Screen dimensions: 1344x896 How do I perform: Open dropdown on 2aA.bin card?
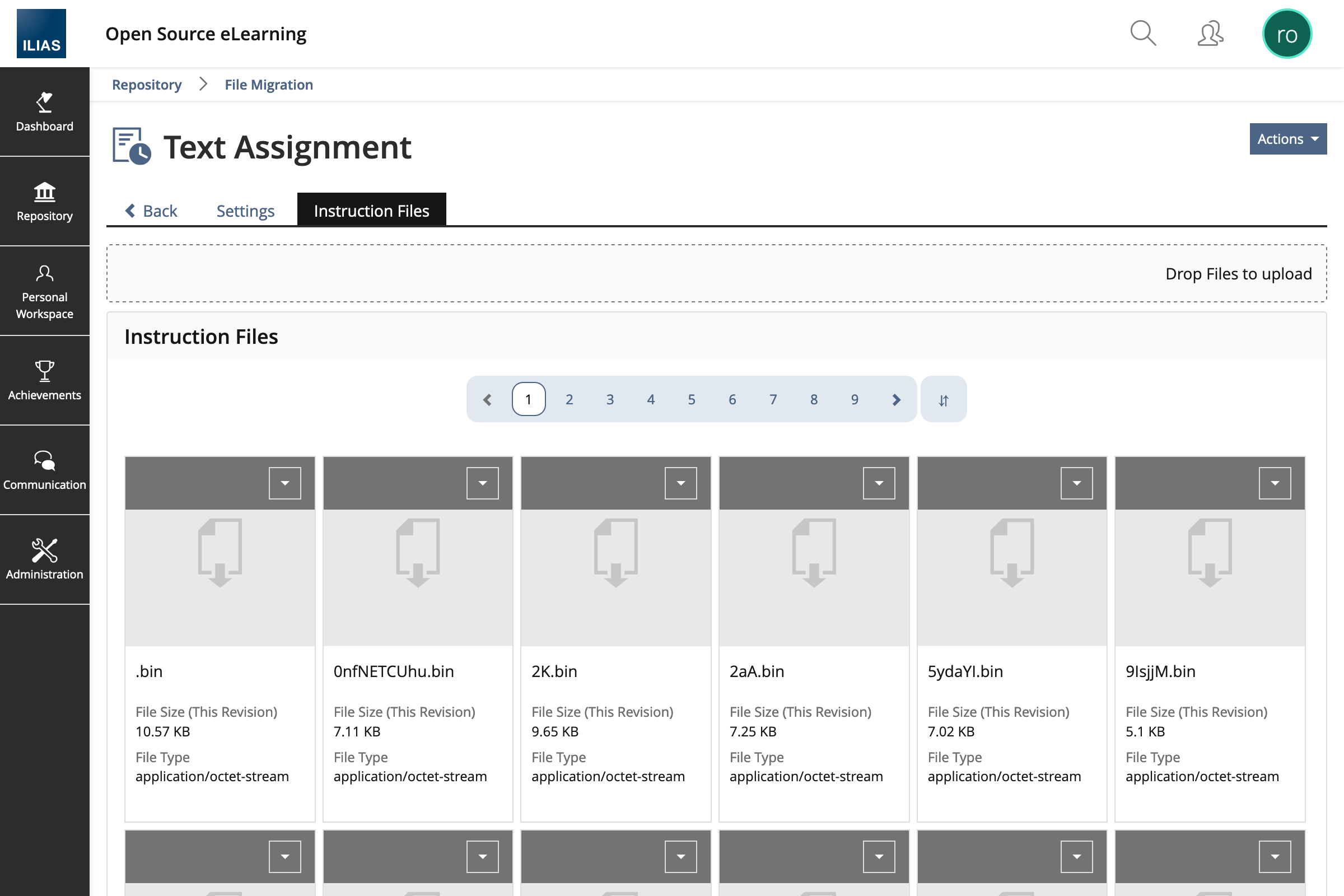pyautogui.click(x=878, y=483)
